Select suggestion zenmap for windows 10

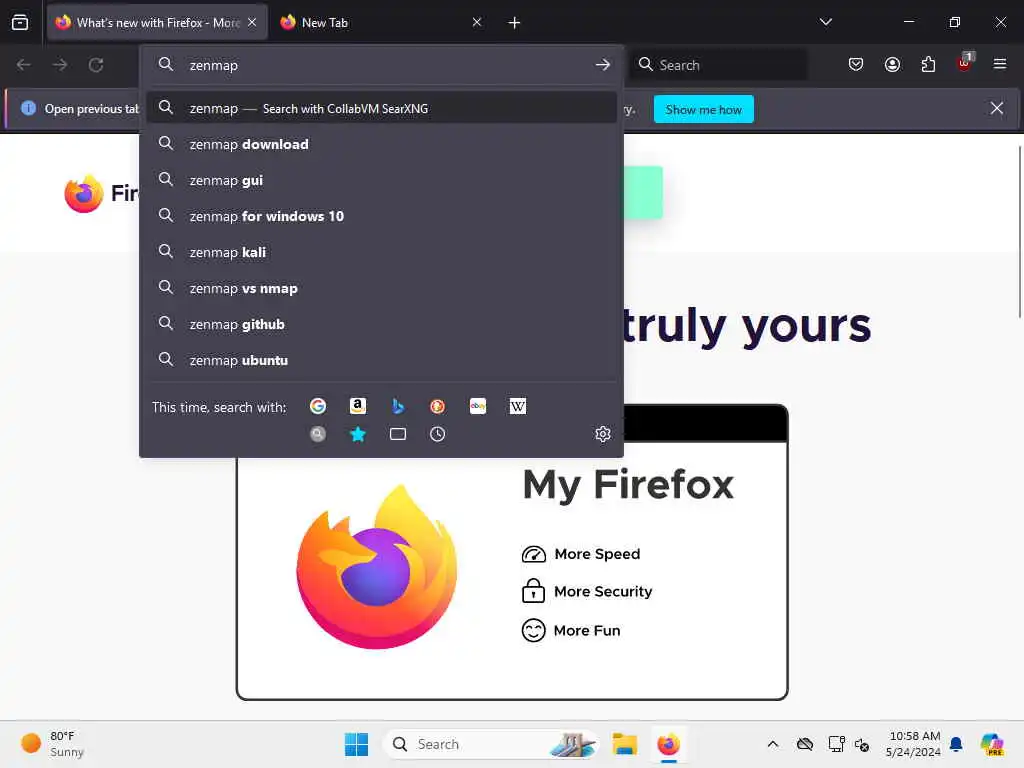[381, 216]
